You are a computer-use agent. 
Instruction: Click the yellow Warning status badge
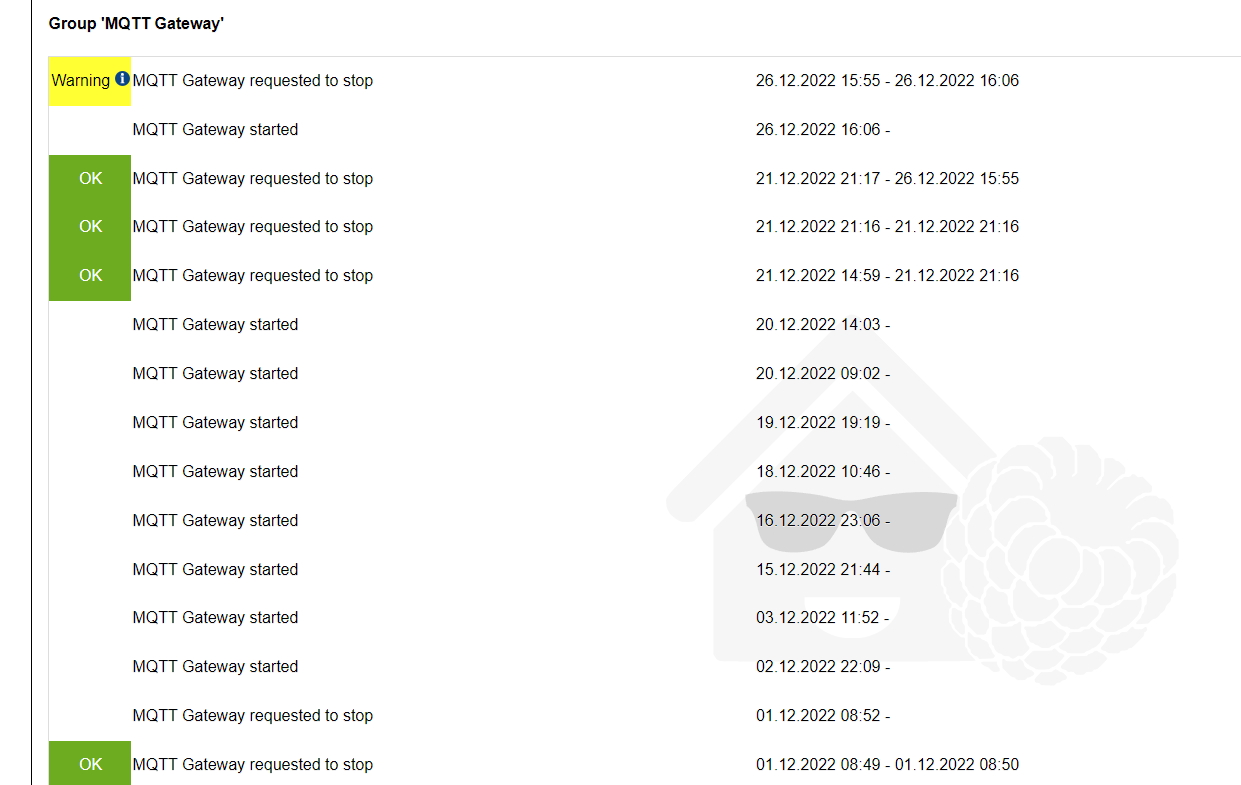[x=81, y=81]
